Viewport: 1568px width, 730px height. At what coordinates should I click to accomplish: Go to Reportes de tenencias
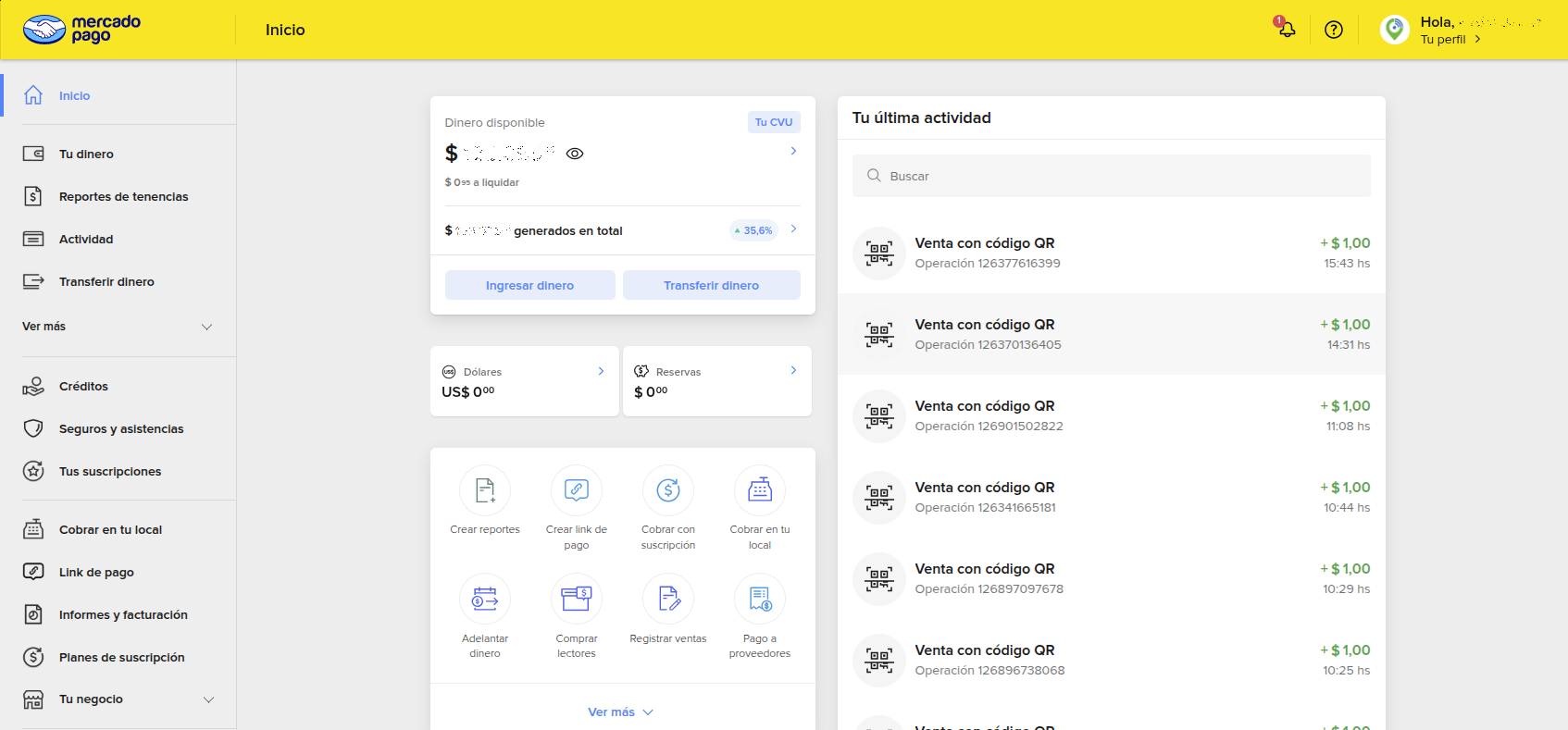[123, 197]
